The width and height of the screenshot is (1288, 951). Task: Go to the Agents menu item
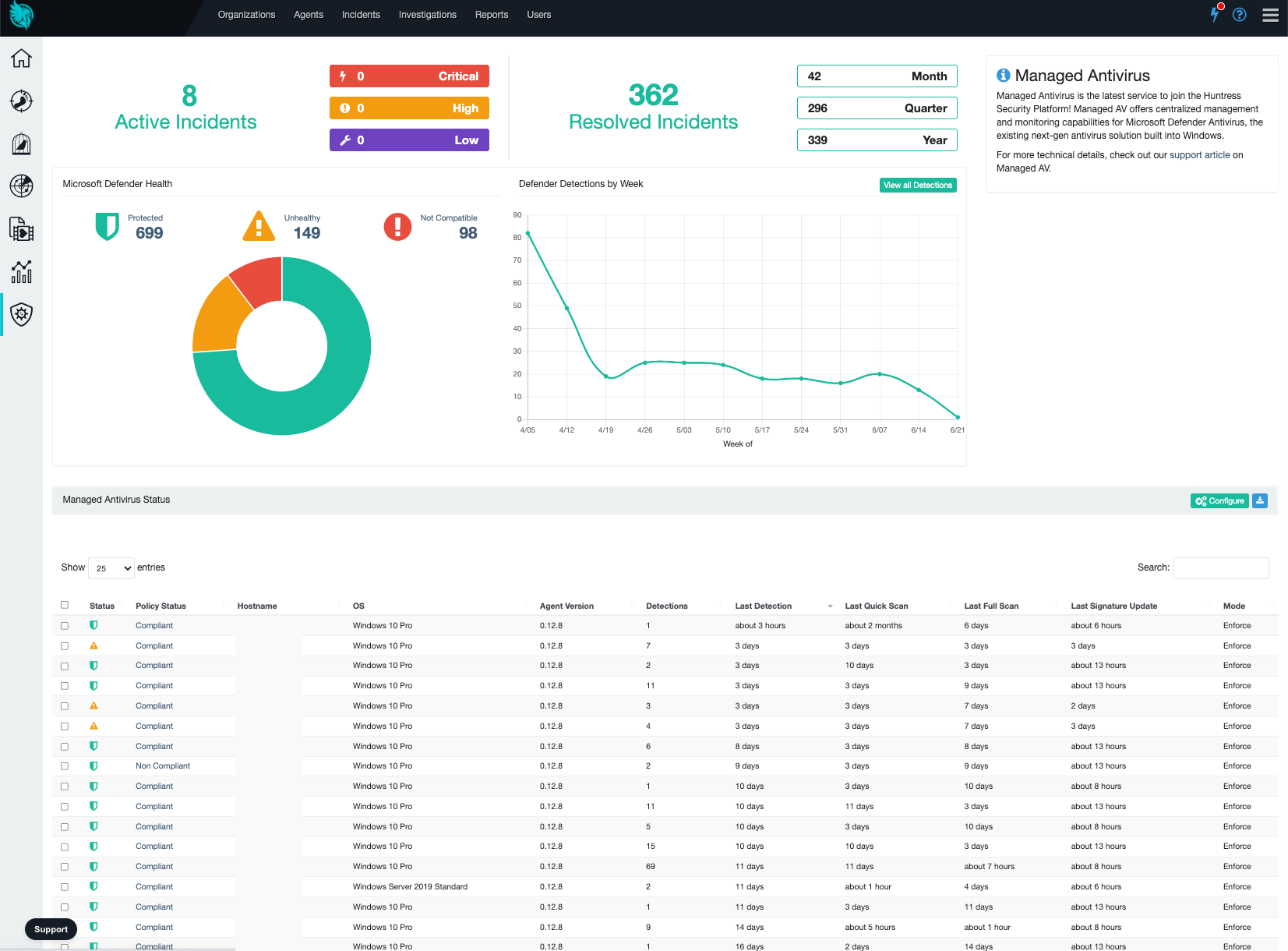pos(309,15)
